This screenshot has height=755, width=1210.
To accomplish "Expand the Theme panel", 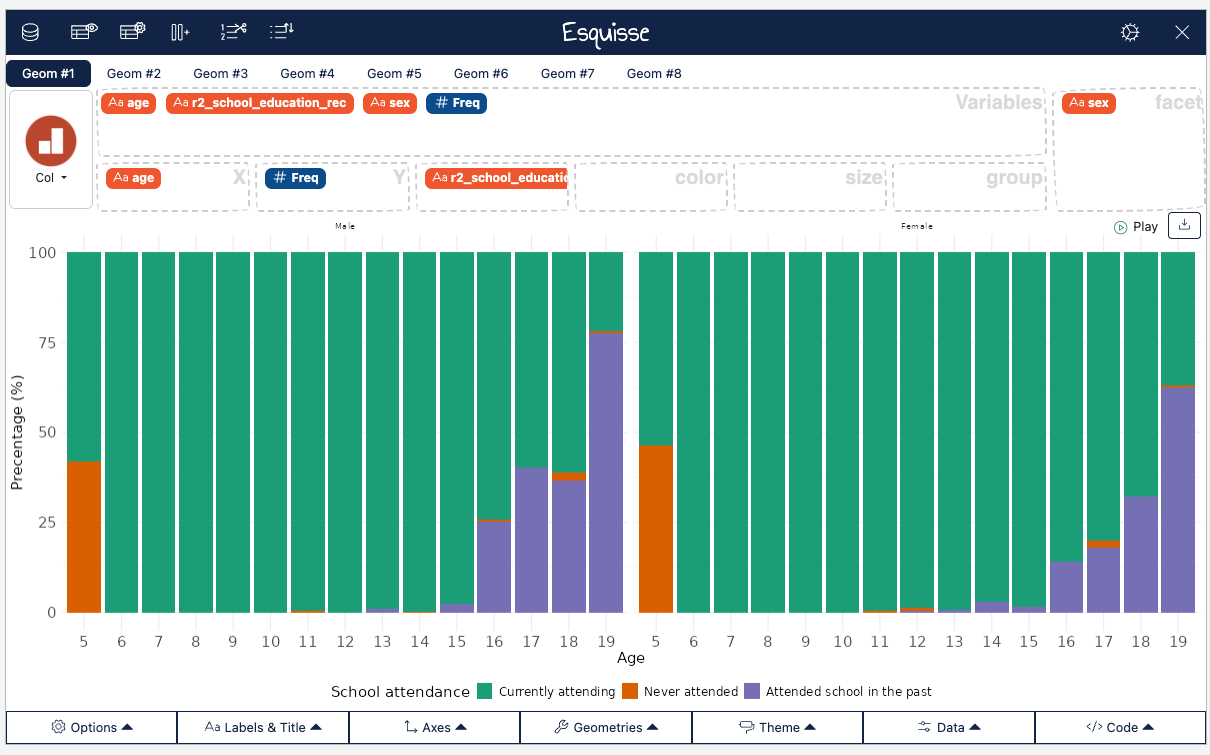I will pyautogui.click(x=777, y=727).
